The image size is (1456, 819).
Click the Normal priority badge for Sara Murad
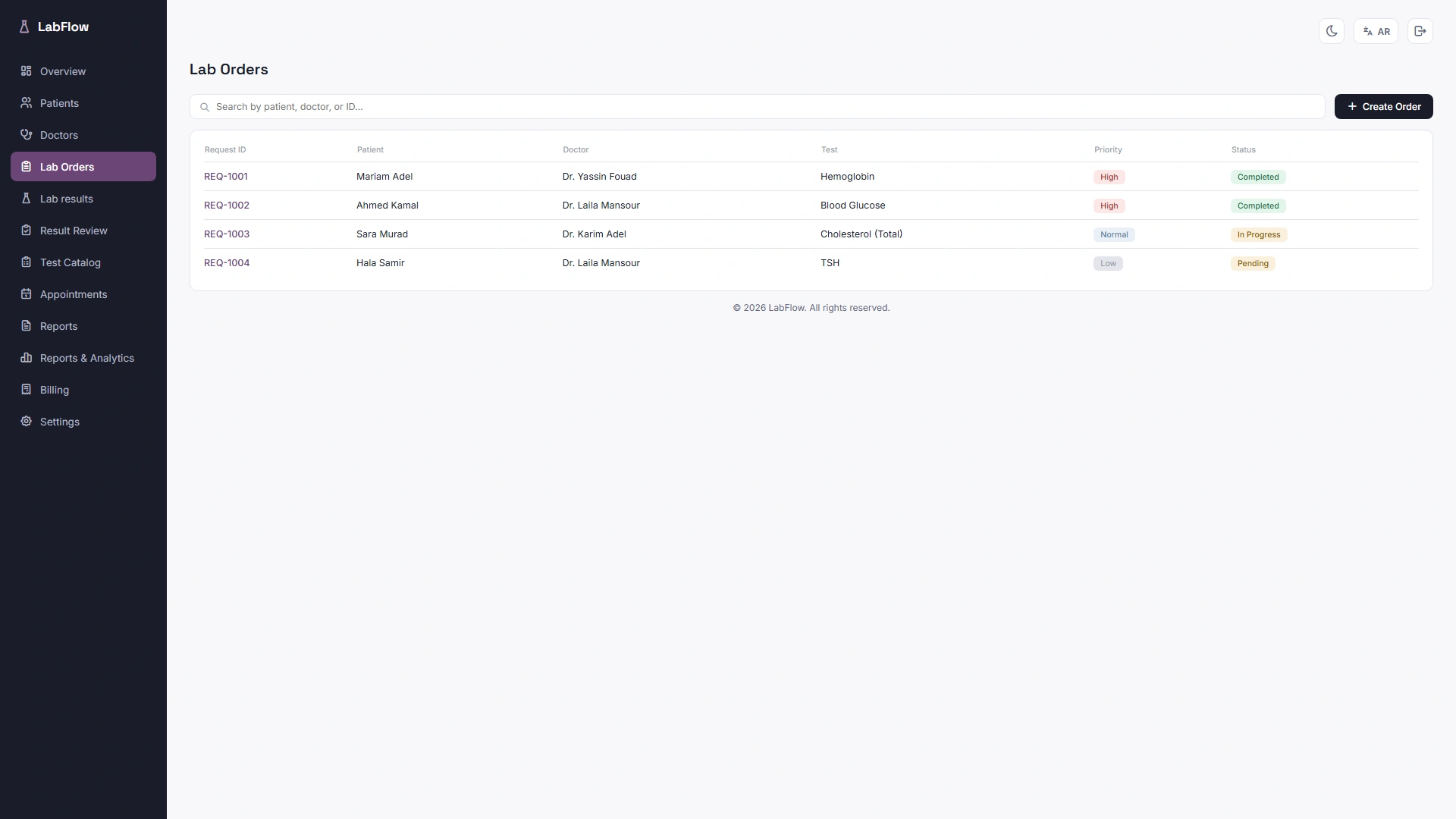(x=1114, y=234)
